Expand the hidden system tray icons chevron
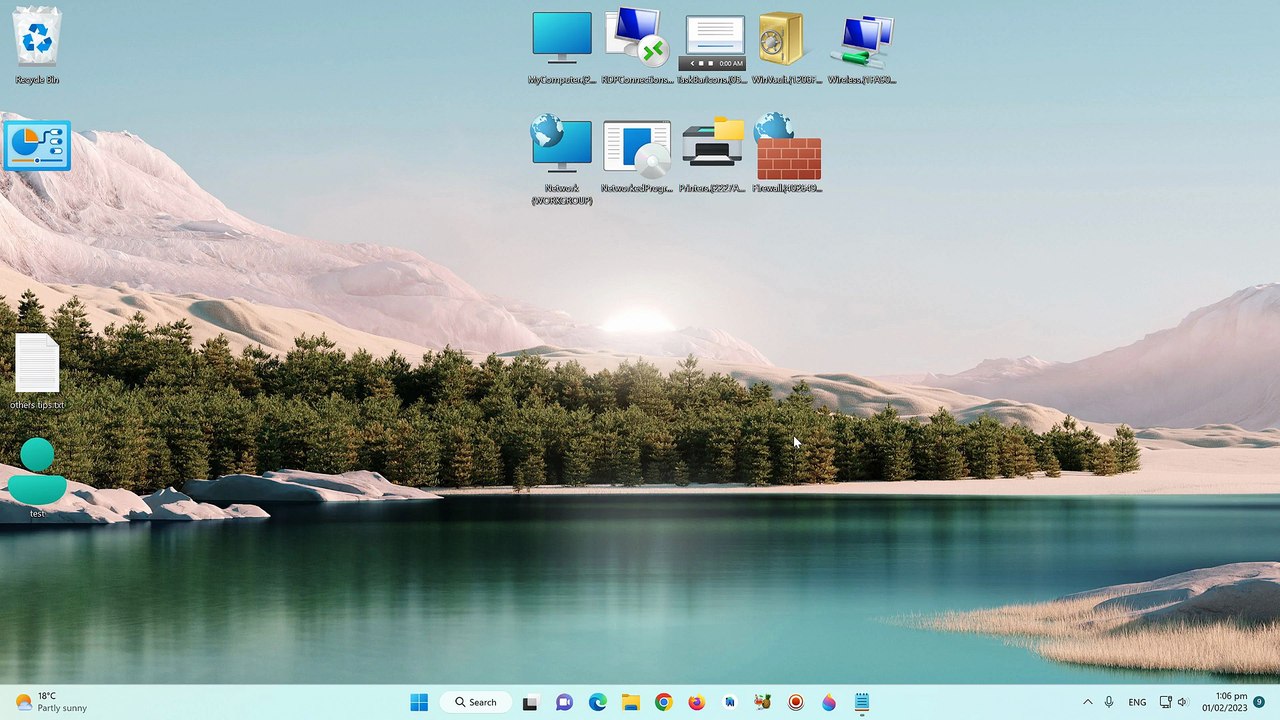The width and height of the screenshot is (1280, 720). click(x=1088, y=702)
